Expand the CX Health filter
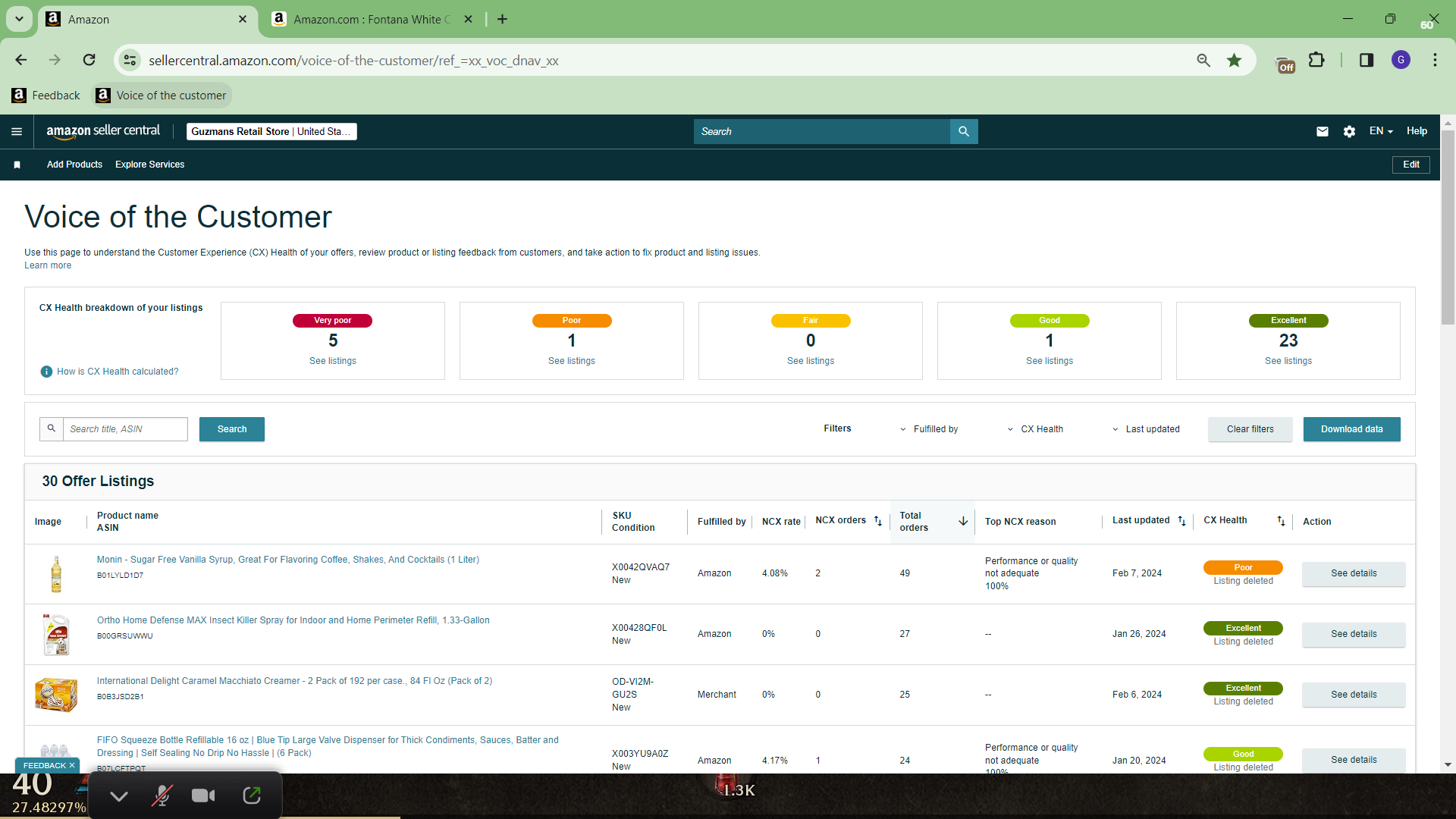 coord(1035,429)
